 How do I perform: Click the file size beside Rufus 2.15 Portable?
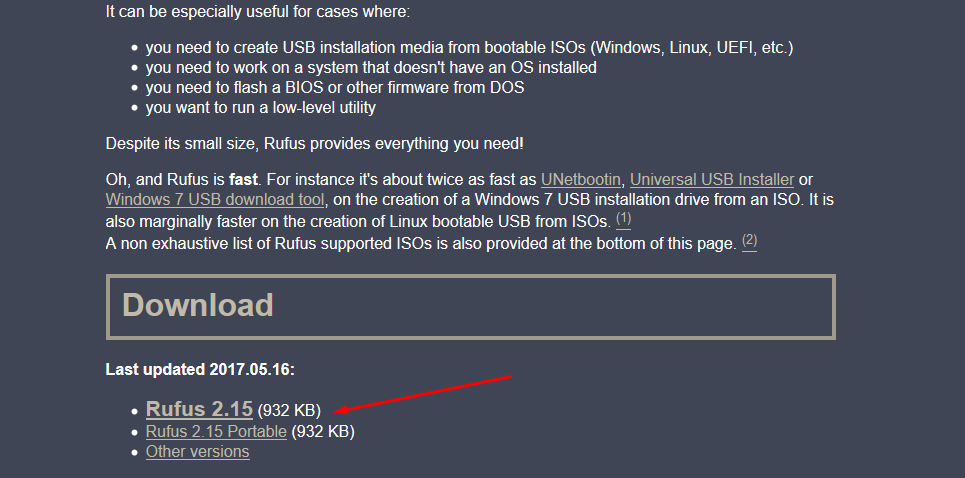(x=323, y=431)
